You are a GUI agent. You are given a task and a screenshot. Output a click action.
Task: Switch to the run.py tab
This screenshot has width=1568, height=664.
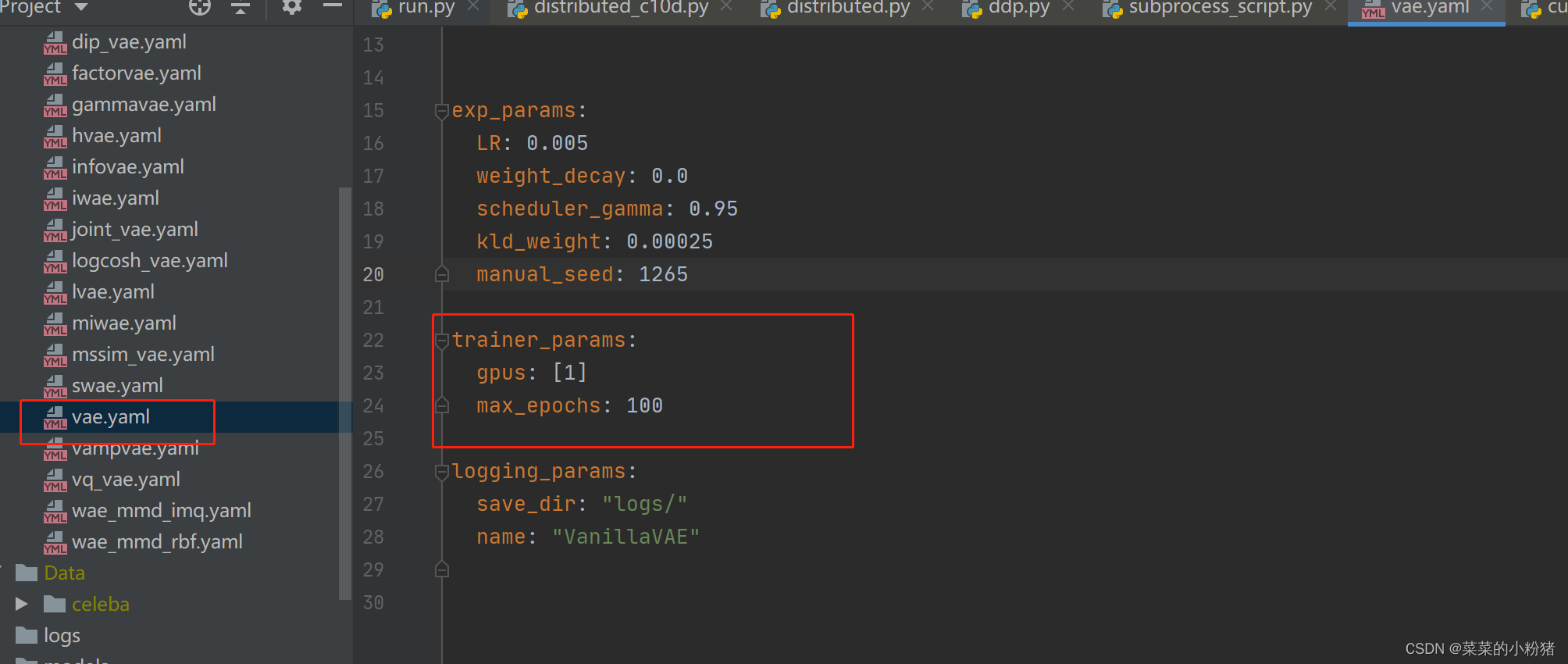(426, 8)
